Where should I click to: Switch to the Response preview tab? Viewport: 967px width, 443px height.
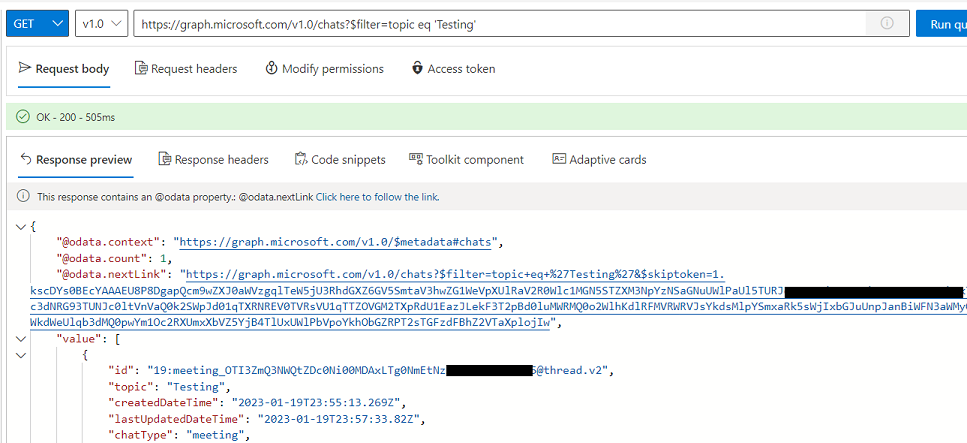click(76, 160)
